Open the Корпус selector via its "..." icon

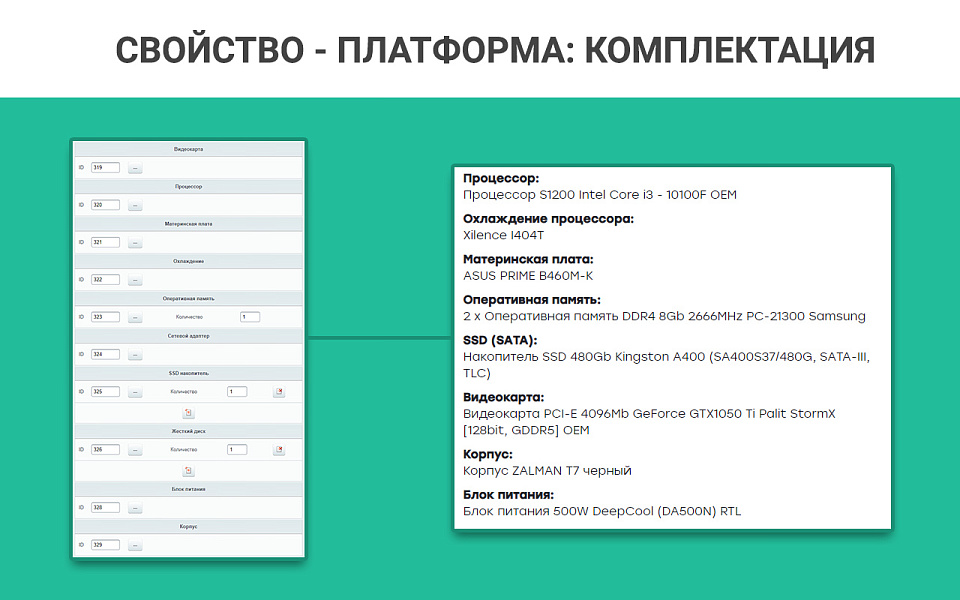point(137,545)
